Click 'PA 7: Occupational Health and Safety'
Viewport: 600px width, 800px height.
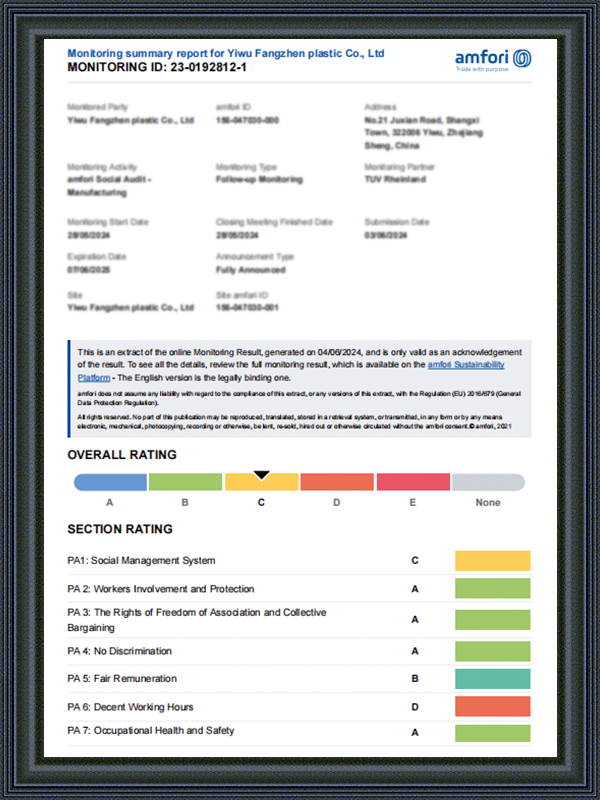[x=151, y=731]
